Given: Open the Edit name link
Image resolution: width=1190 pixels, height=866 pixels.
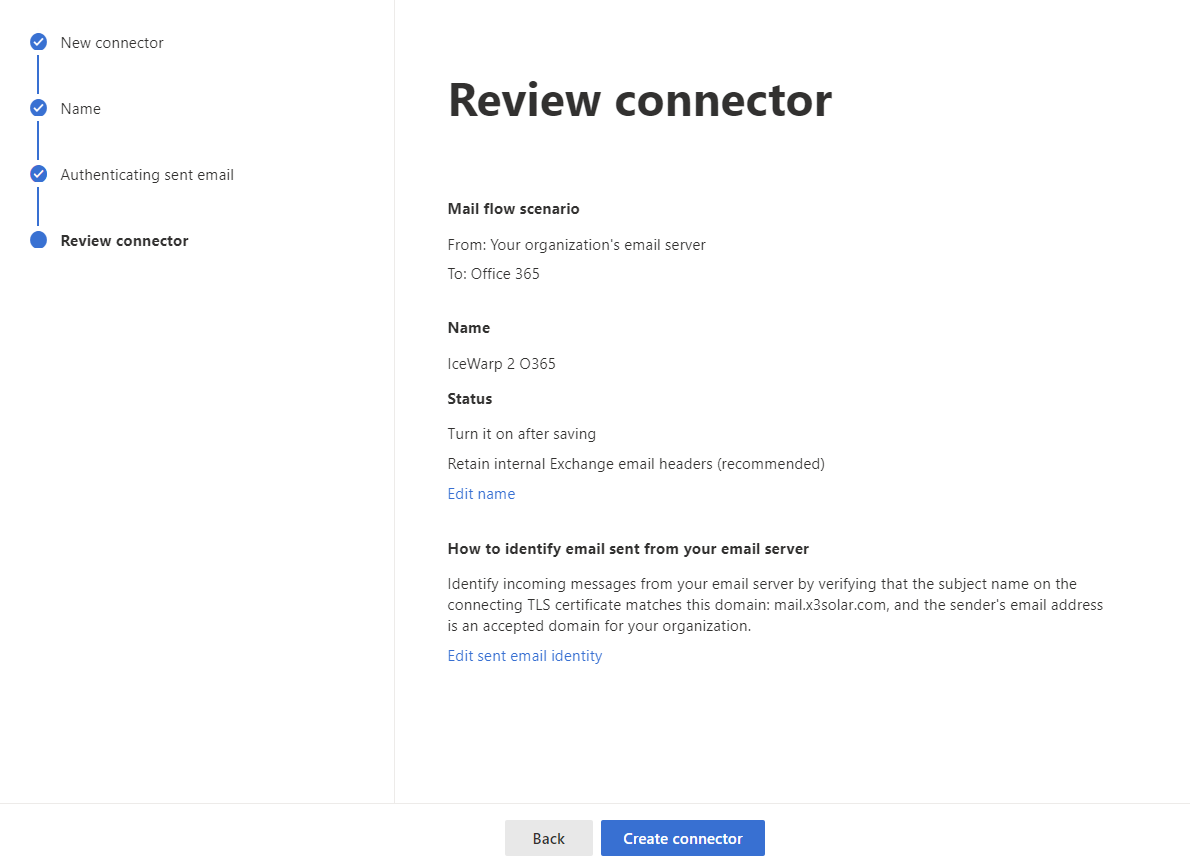Looking at the screenshot, I should (481, 494).
